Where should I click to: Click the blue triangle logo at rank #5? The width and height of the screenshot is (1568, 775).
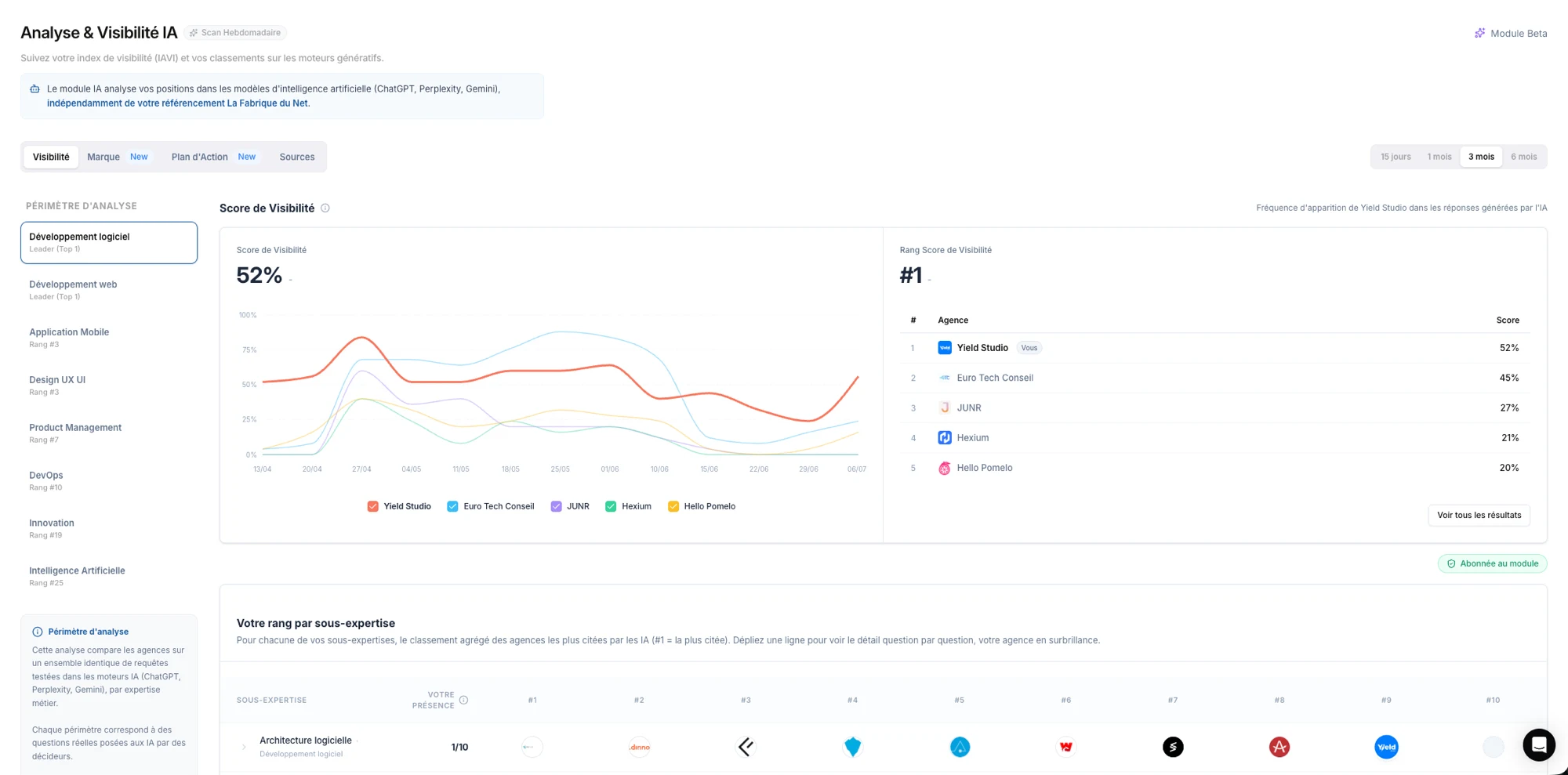coord(960,747)
